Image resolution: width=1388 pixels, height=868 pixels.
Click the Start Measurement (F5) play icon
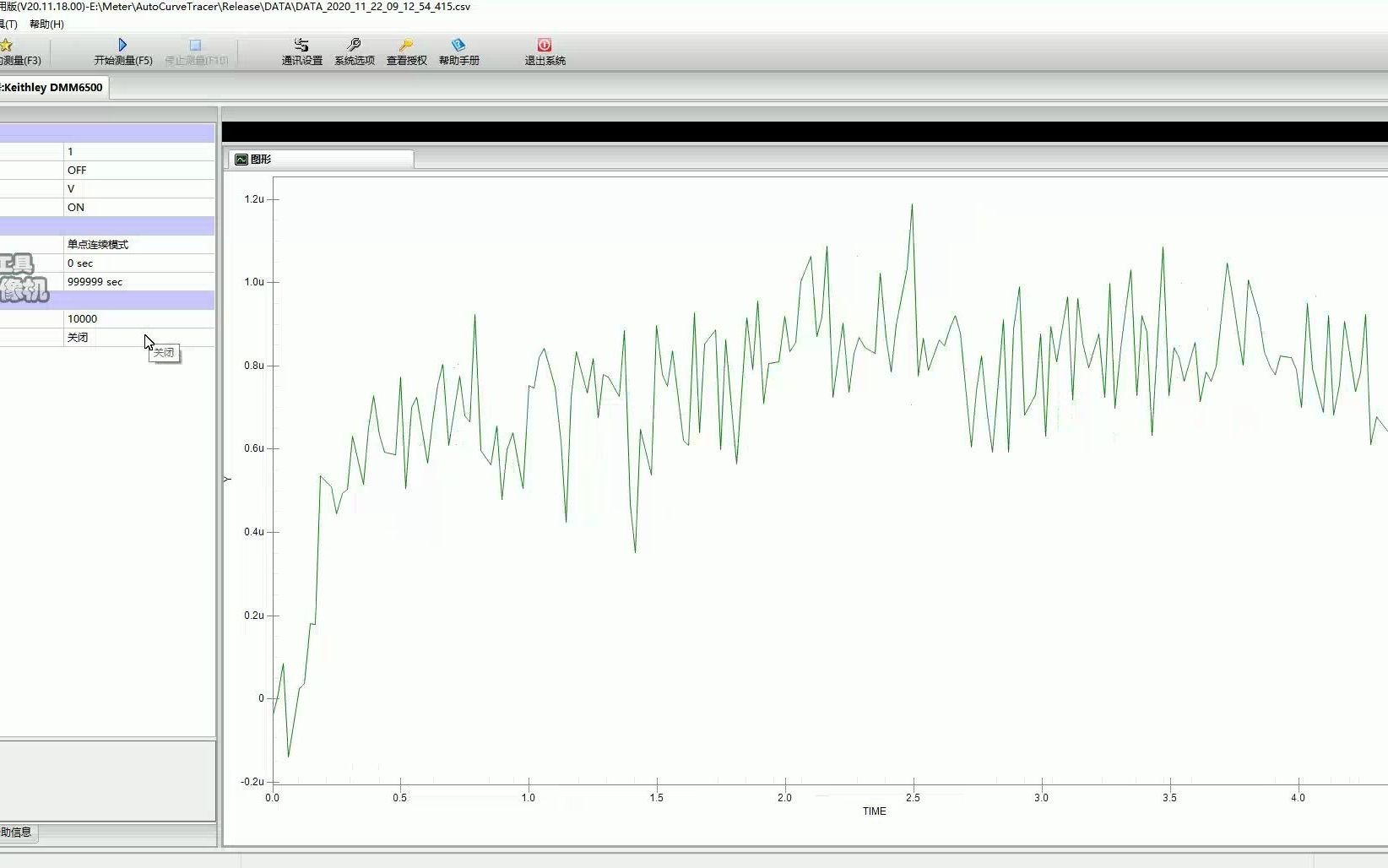tap(122, 45)
